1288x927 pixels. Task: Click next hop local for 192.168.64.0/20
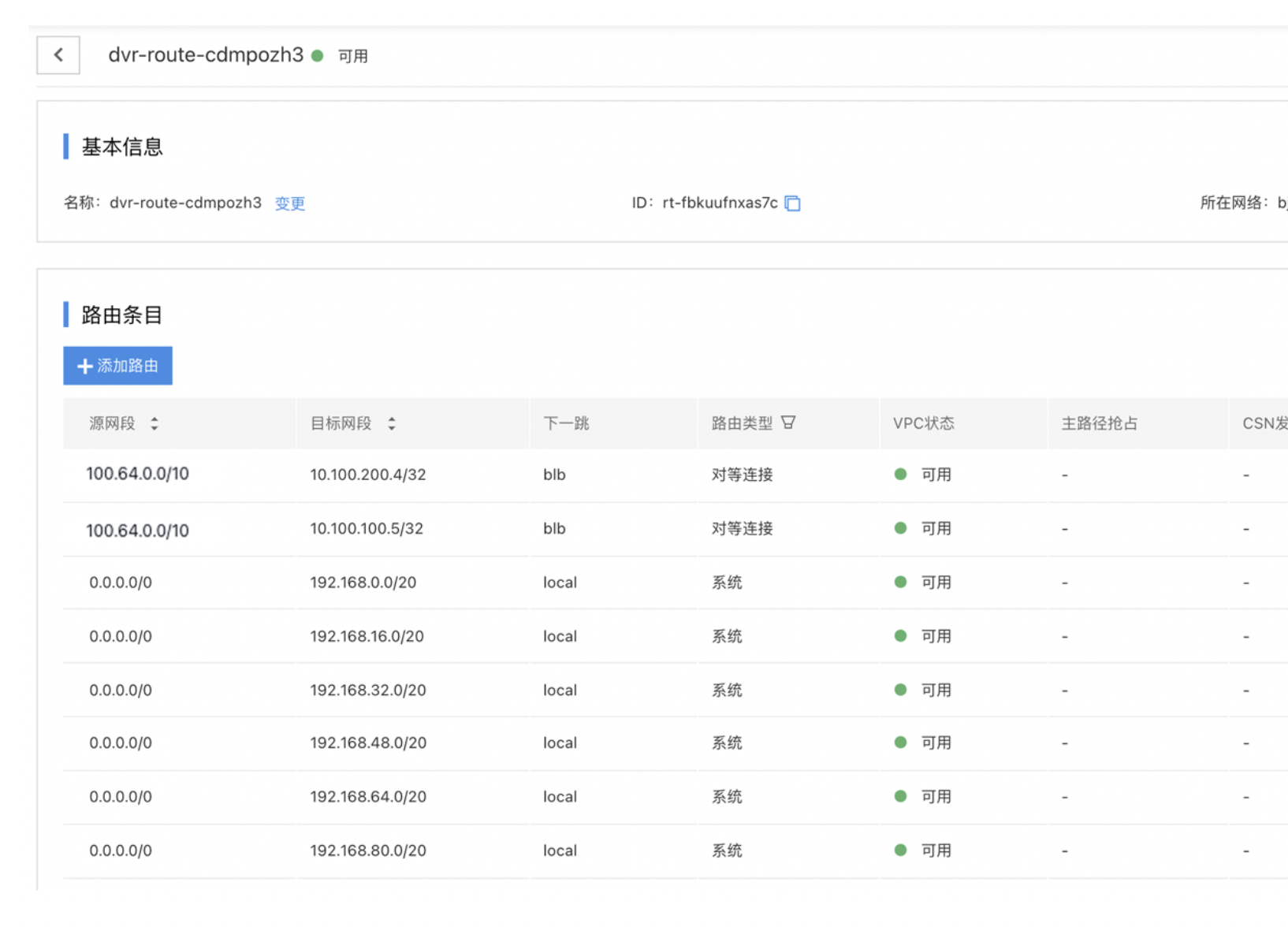560,796
